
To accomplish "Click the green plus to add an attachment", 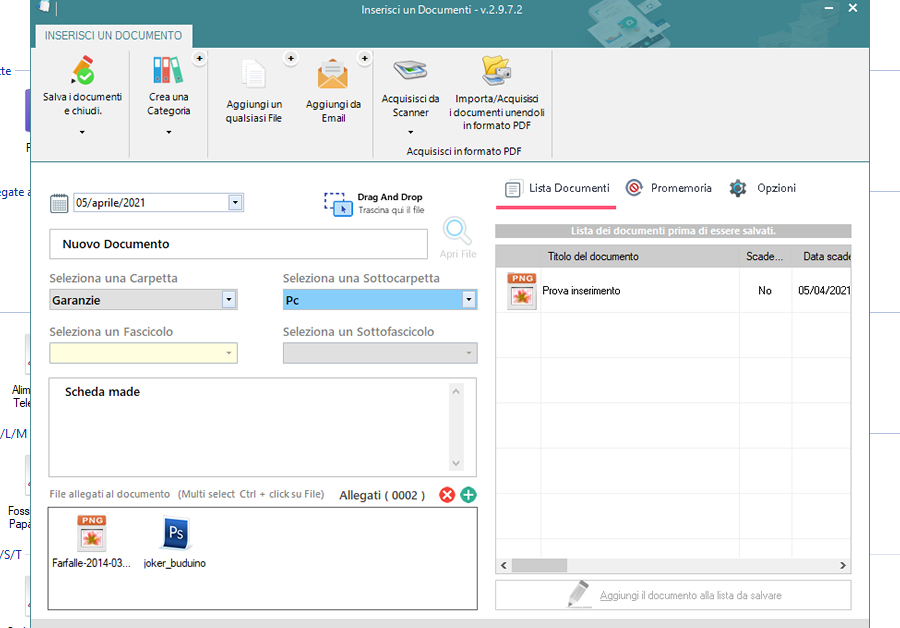I will tap(467, 495).
